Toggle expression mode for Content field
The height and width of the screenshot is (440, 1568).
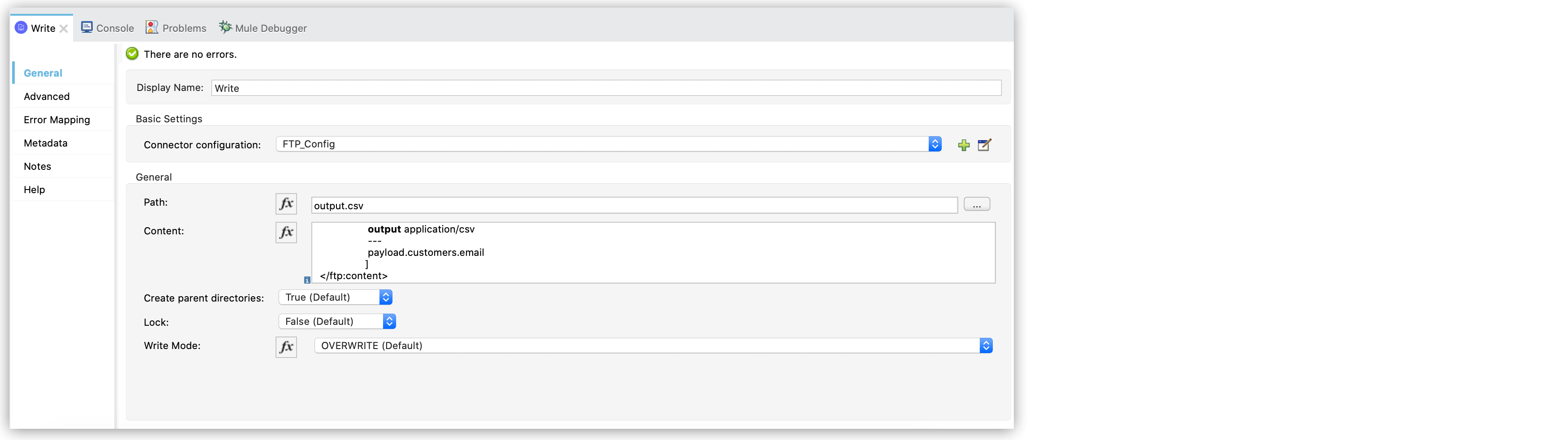[x=286, y=233]
